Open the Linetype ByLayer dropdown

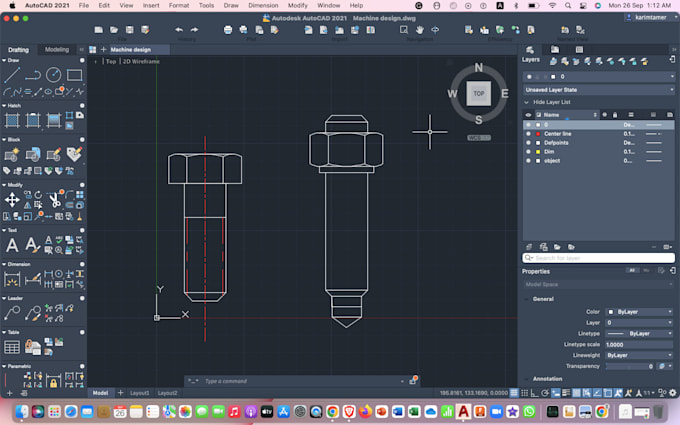(639, 333)
